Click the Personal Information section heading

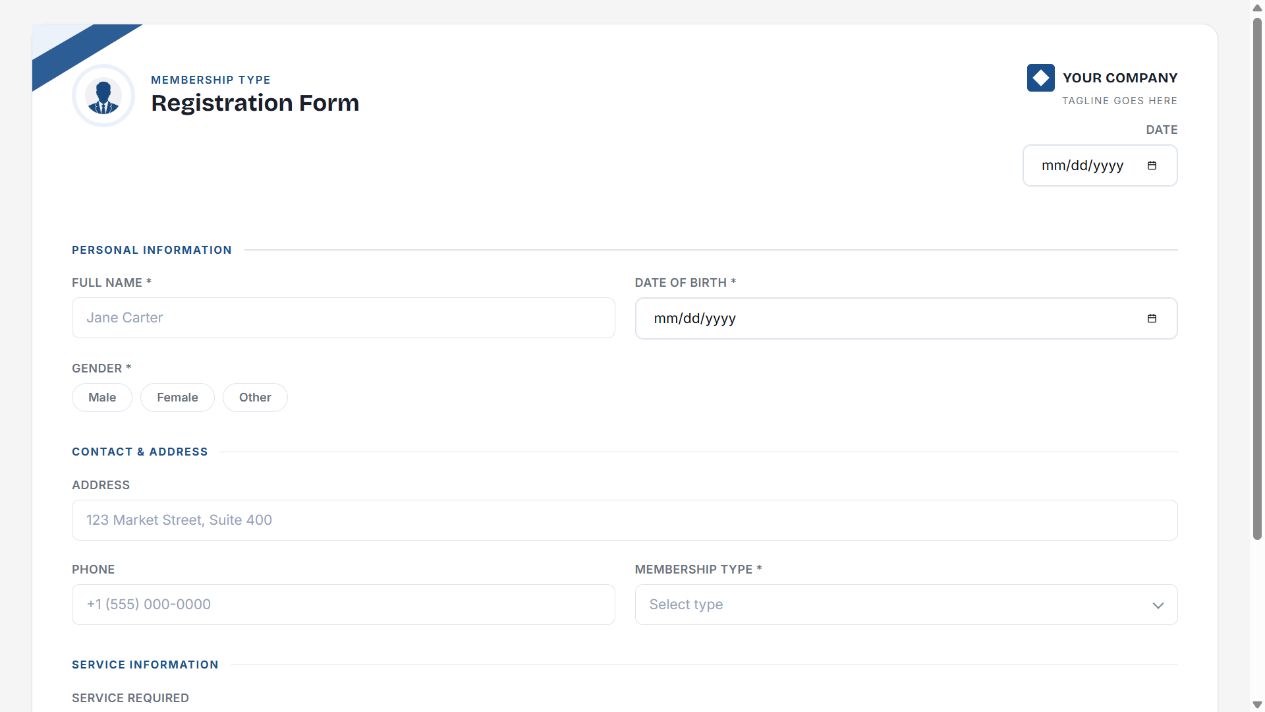[x=152, y=250]
